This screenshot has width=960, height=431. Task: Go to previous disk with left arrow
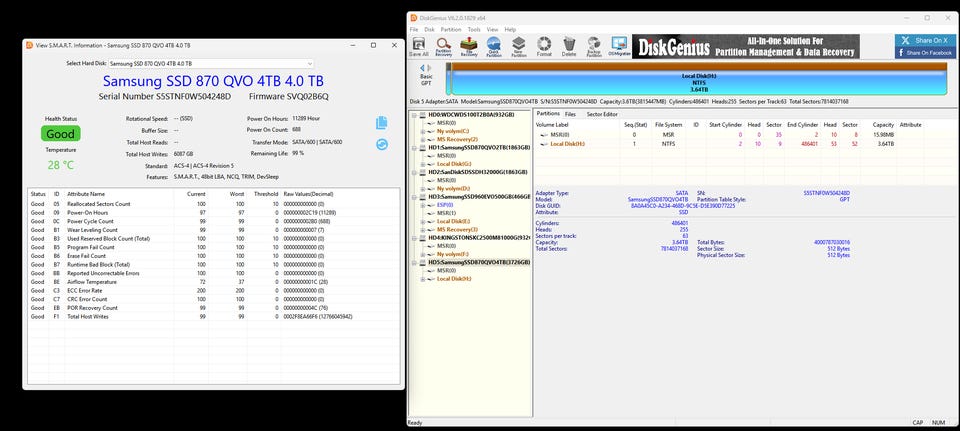point(422,68)
